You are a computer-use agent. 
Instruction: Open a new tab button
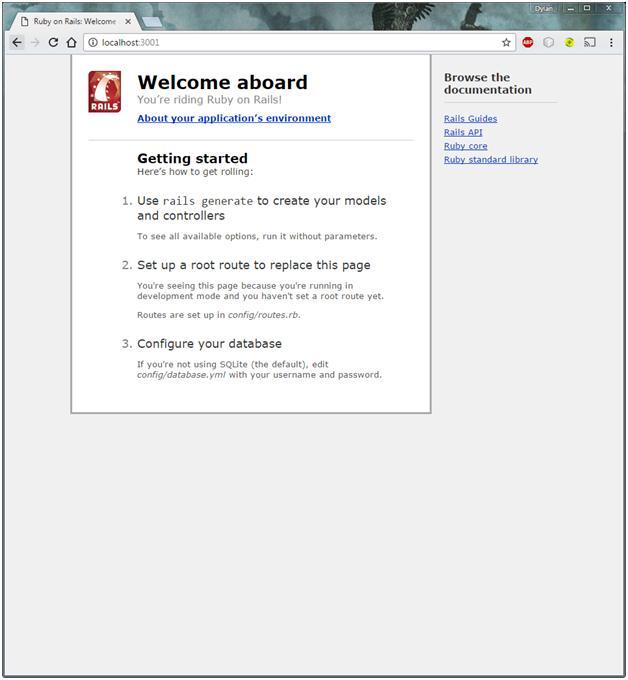[x=152, y=22]
